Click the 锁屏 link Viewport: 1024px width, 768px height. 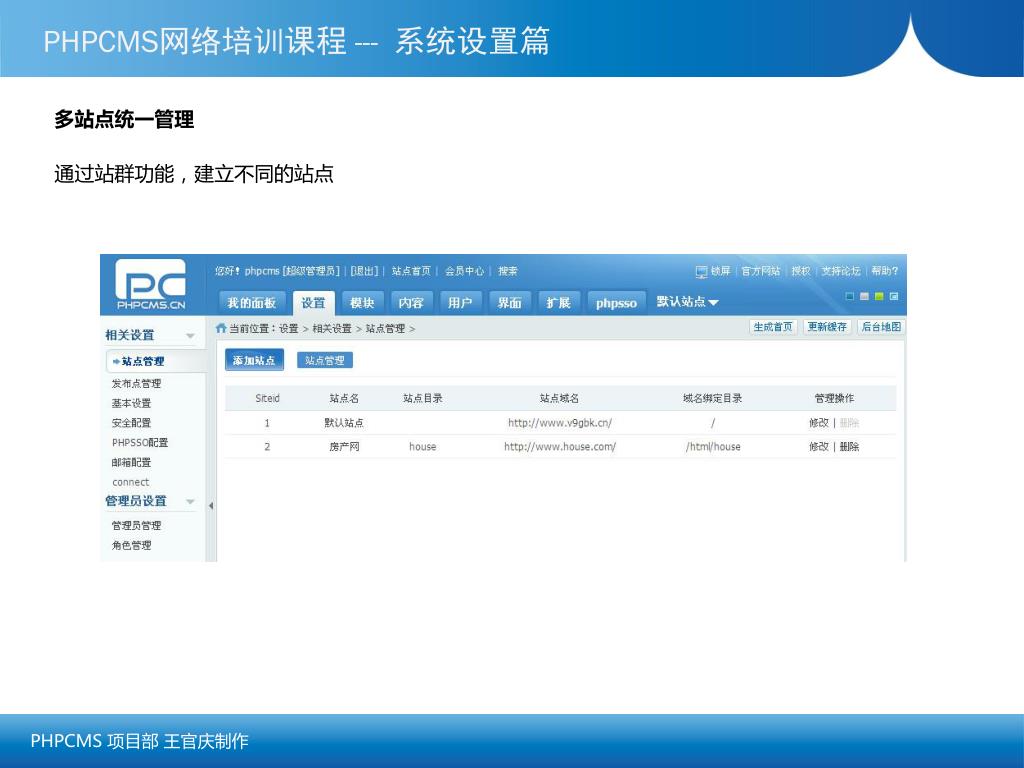pyautogui.click(x=720, y=271)
